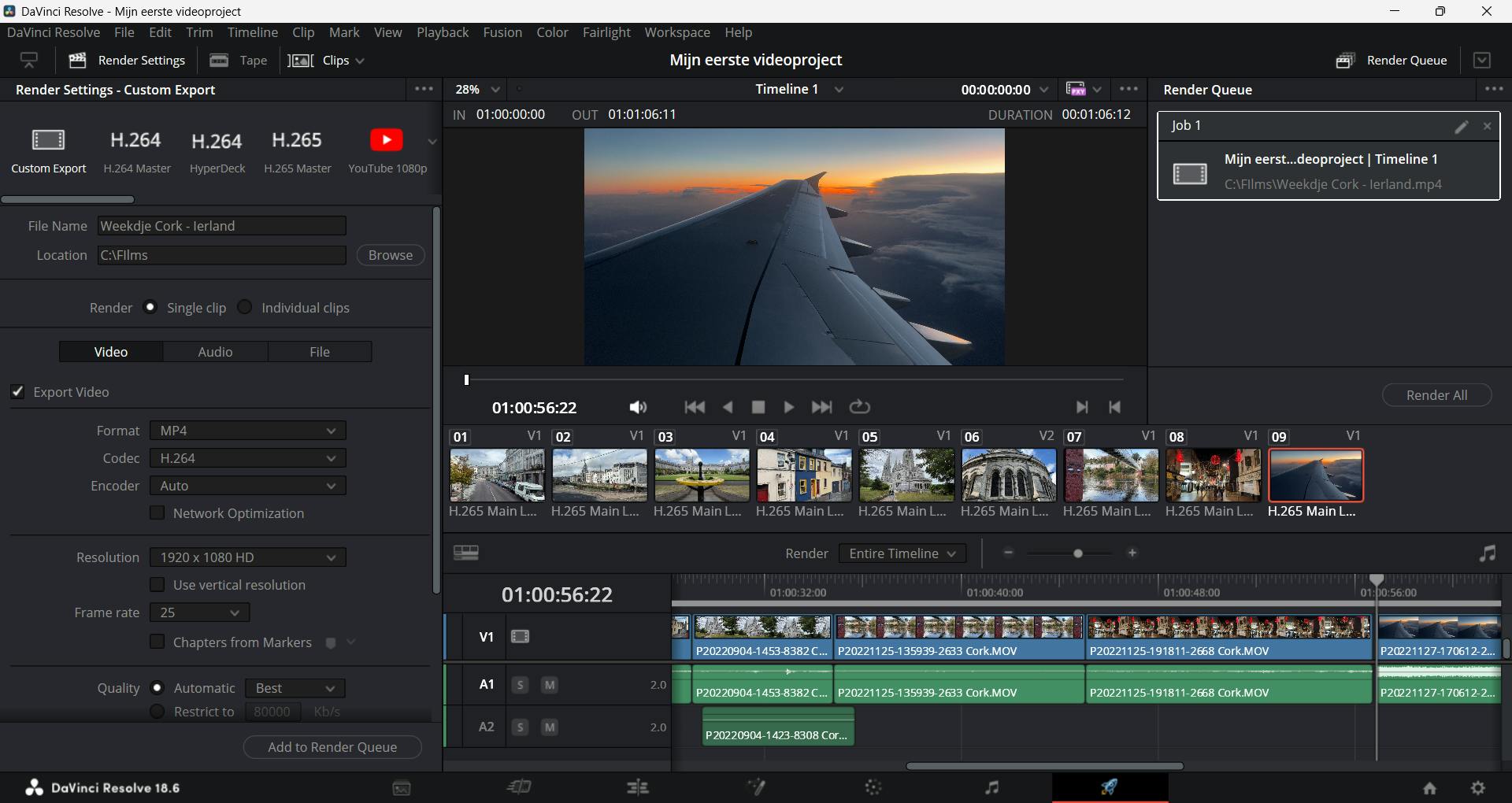Image resolution: width=1512 pixels, height=803 pixels.
Task: Uncheck Export Video checkbox
Action: (x=17, y=392)
